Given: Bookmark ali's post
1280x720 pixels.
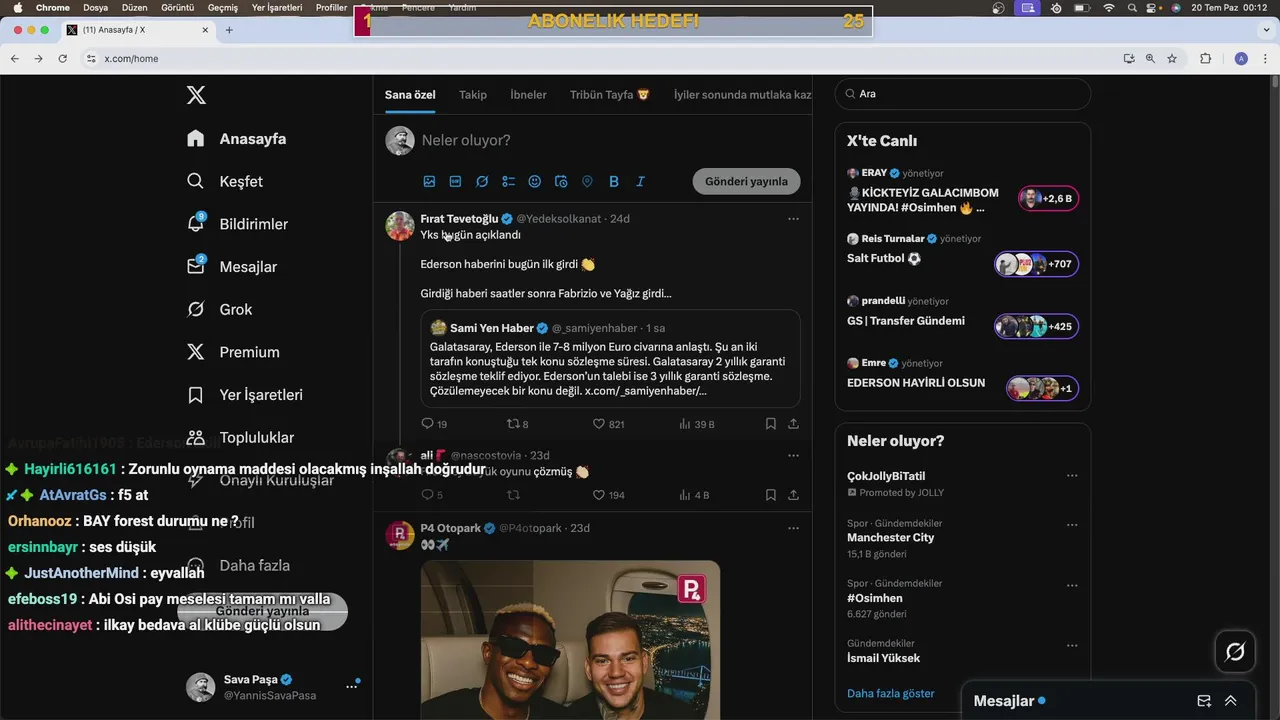Looking at the screenshot, I should point(771,495).
